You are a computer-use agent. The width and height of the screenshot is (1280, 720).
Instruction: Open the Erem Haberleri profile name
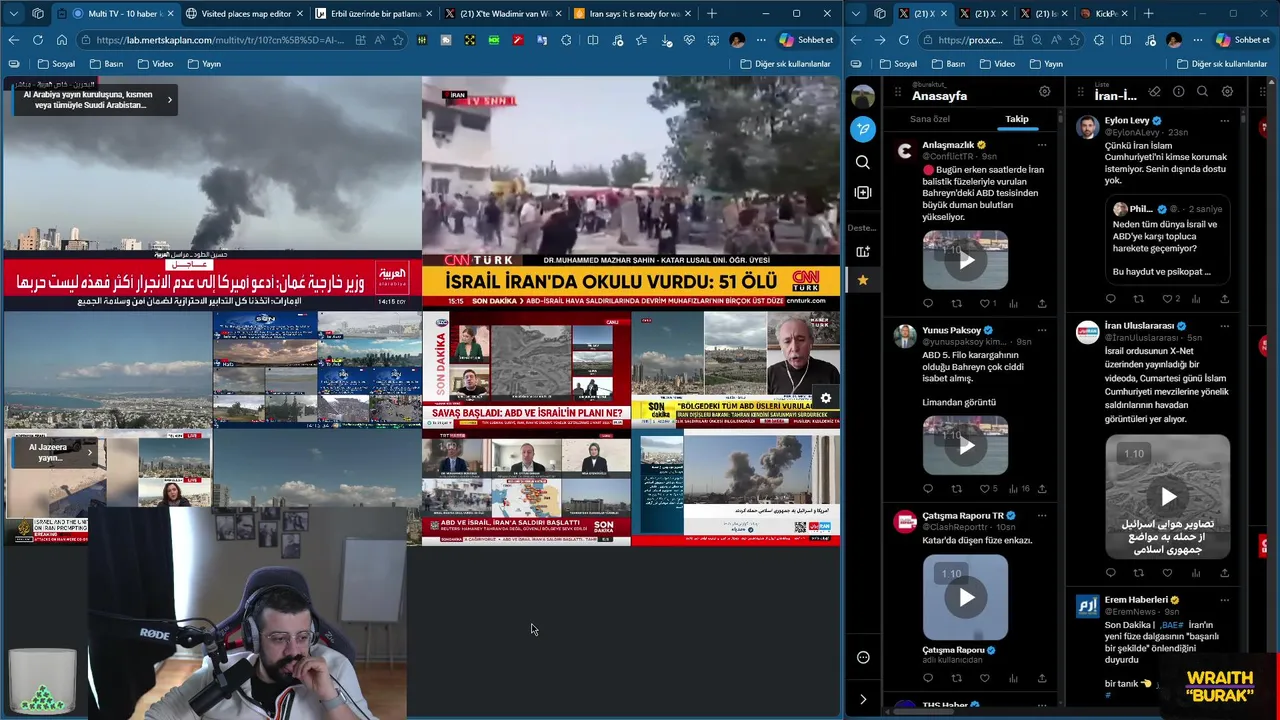[1136, 600]
